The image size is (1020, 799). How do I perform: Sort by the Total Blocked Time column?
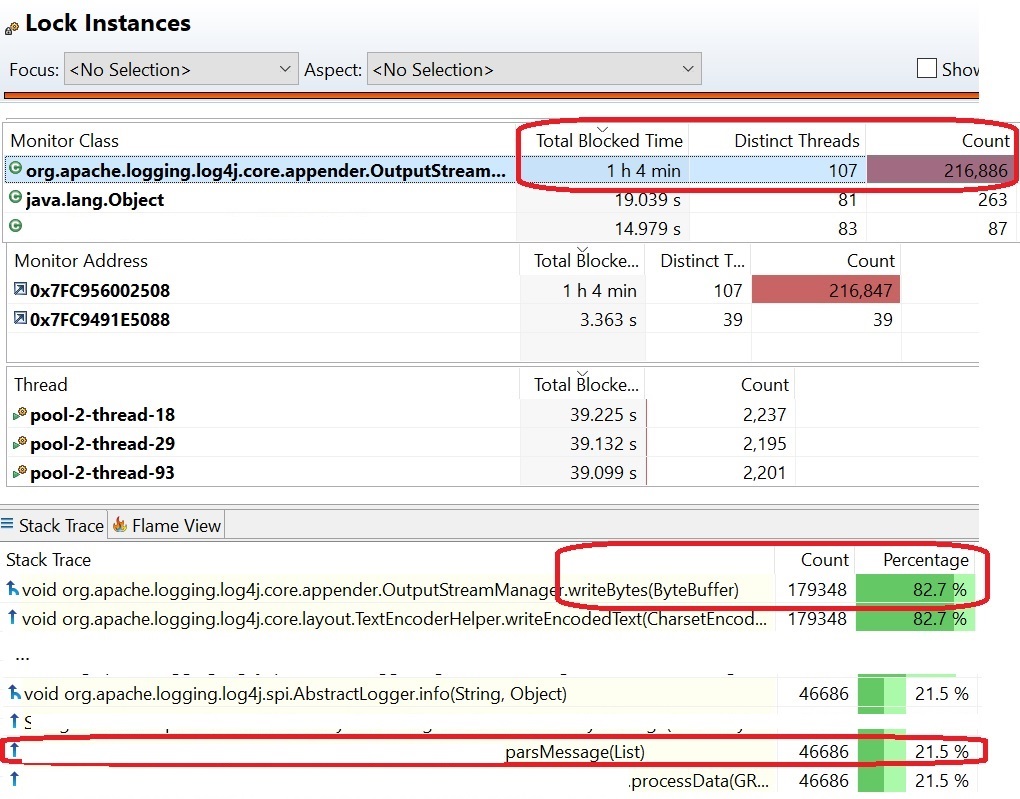[609, 140]
